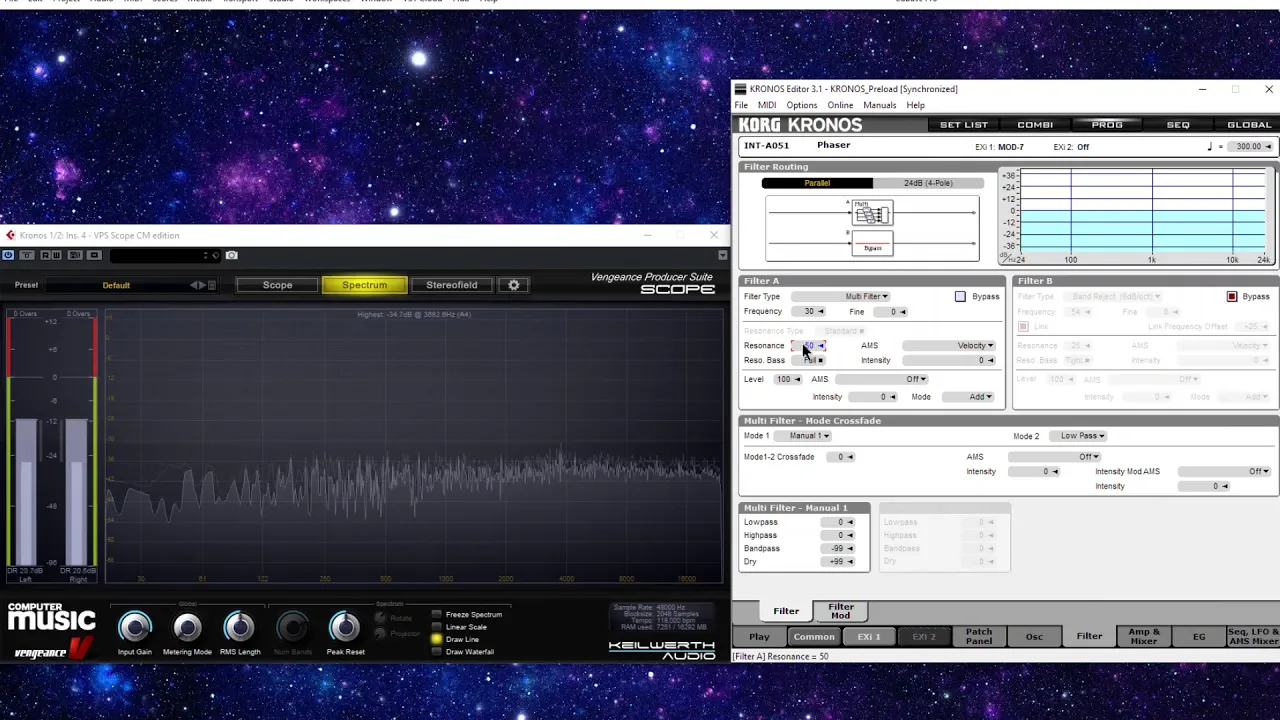Image resolution: width=1280 pixels, height=720 pixels.
Task: Switch to SET LIST mode
Action: pyautogui.click(x=964, y=125)
